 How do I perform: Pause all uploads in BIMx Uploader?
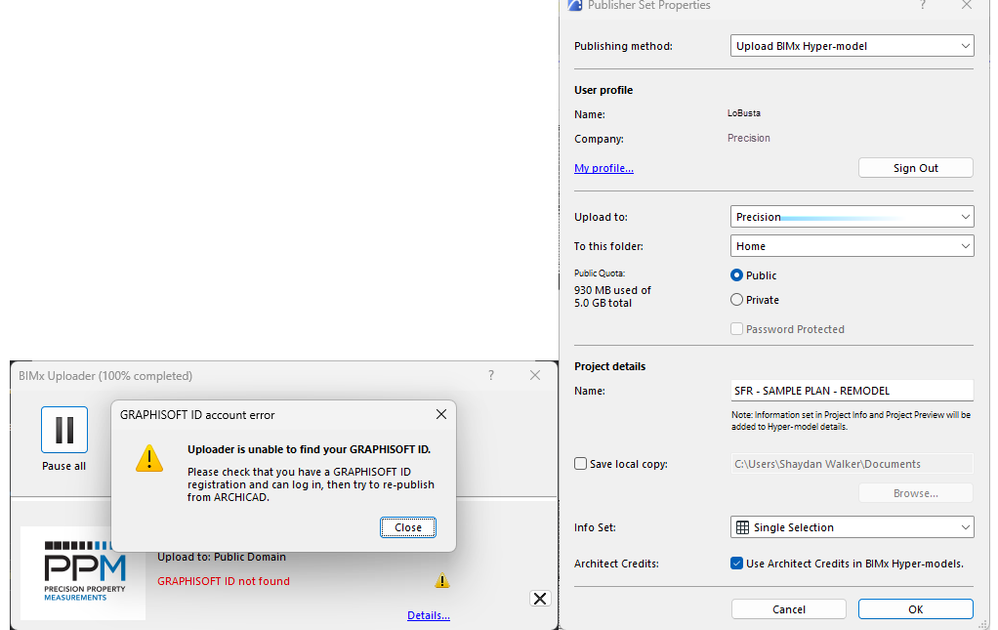pos(64,430)
